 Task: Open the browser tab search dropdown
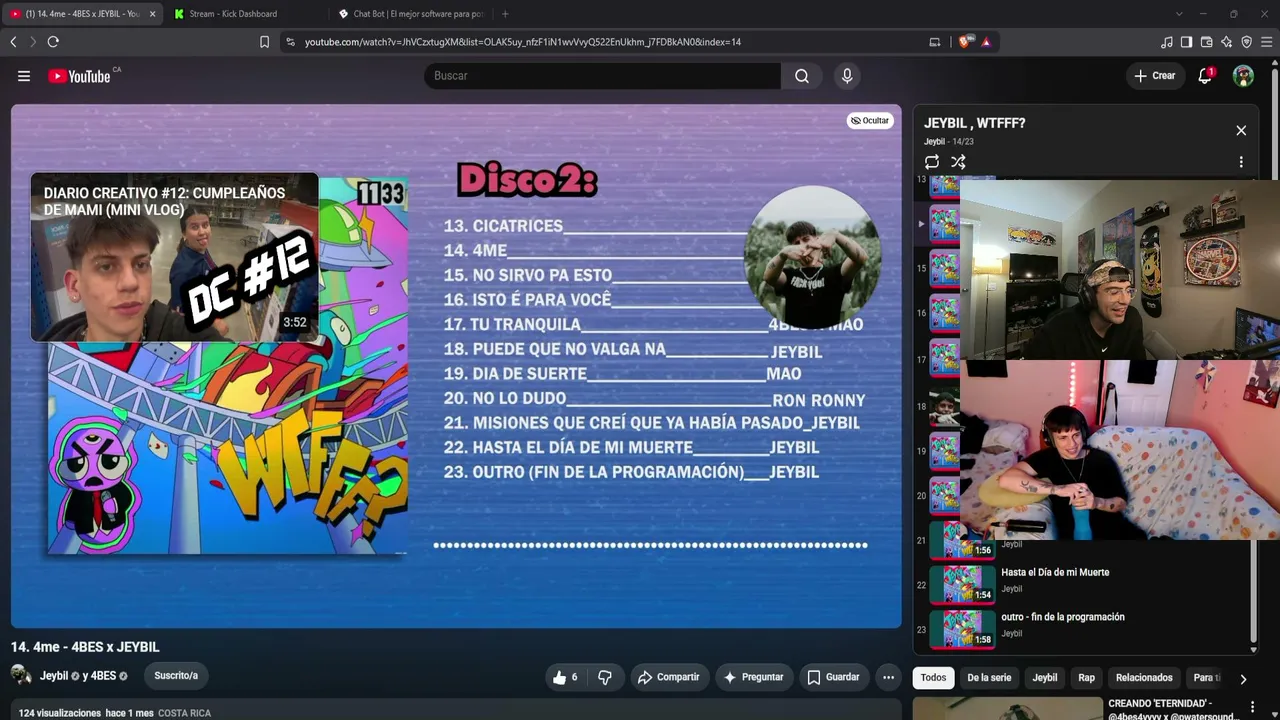tap(1179, 14)
